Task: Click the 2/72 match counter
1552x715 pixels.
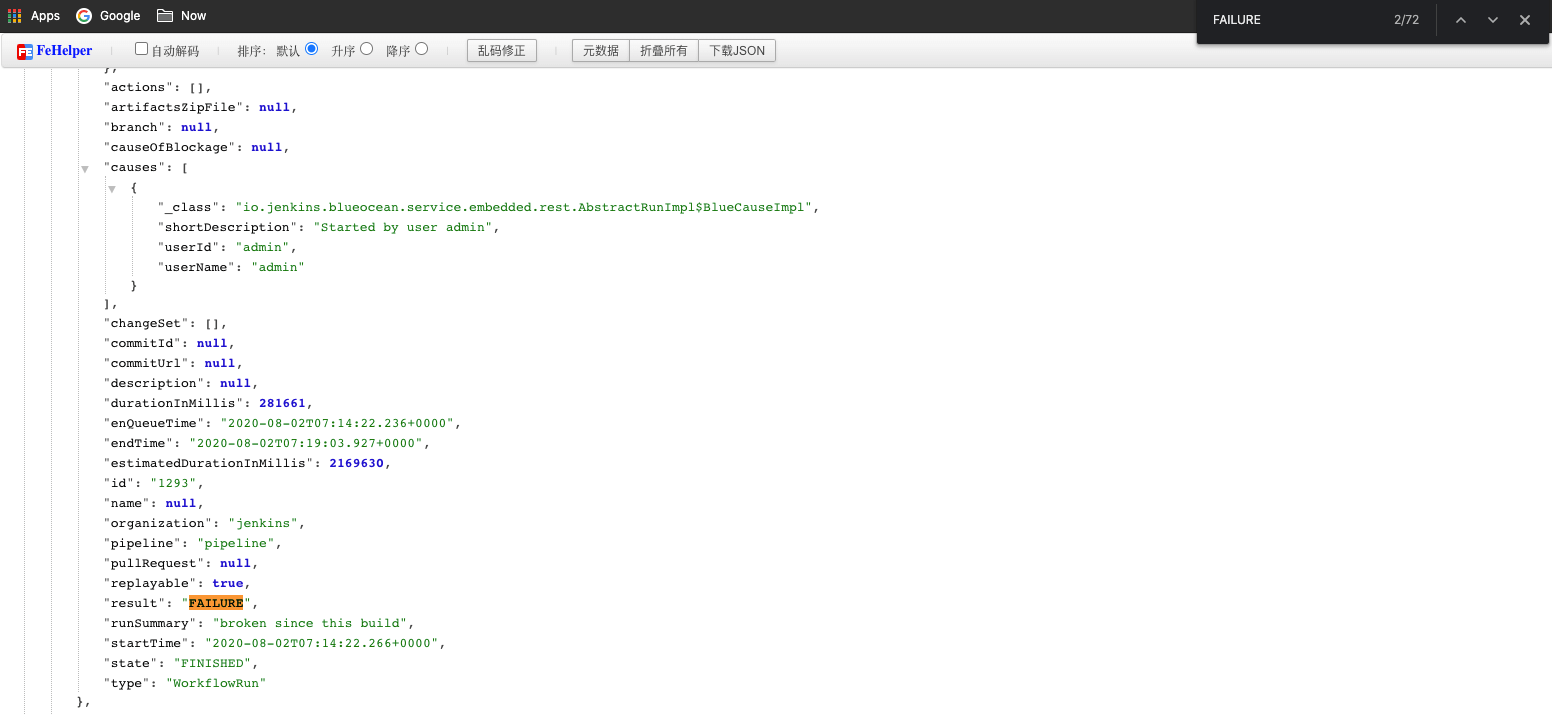Action: click(x=1406, y=20)
